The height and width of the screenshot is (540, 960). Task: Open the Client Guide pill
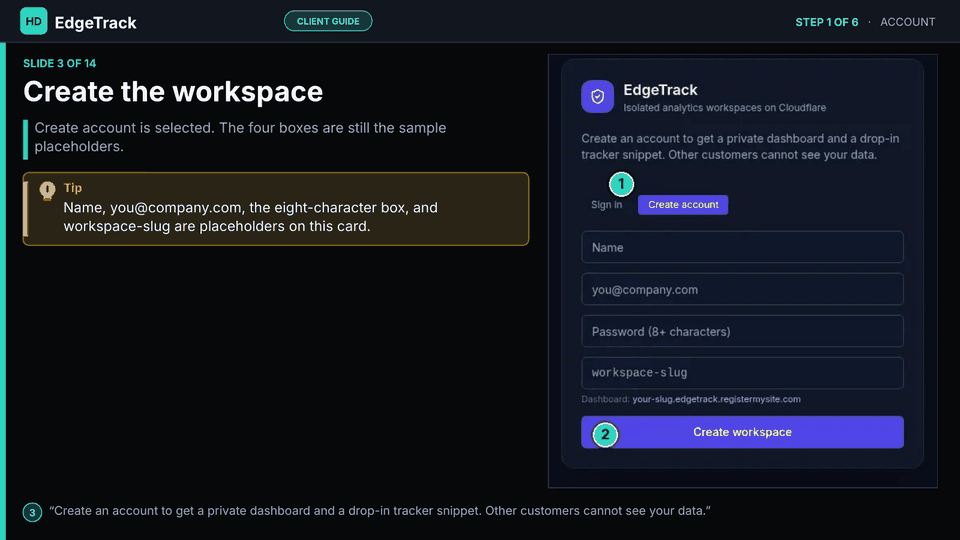[328, 21]
